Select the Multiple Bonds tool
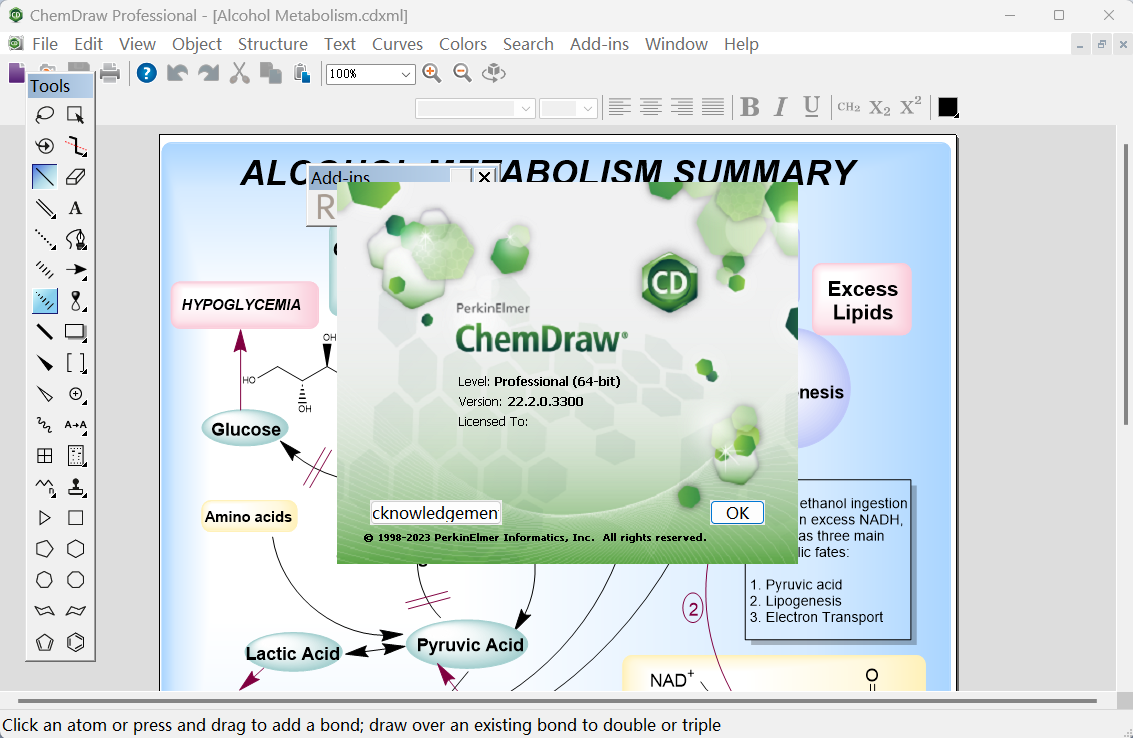Viewport: 1133px width, 738px height. tap(45, 207)
